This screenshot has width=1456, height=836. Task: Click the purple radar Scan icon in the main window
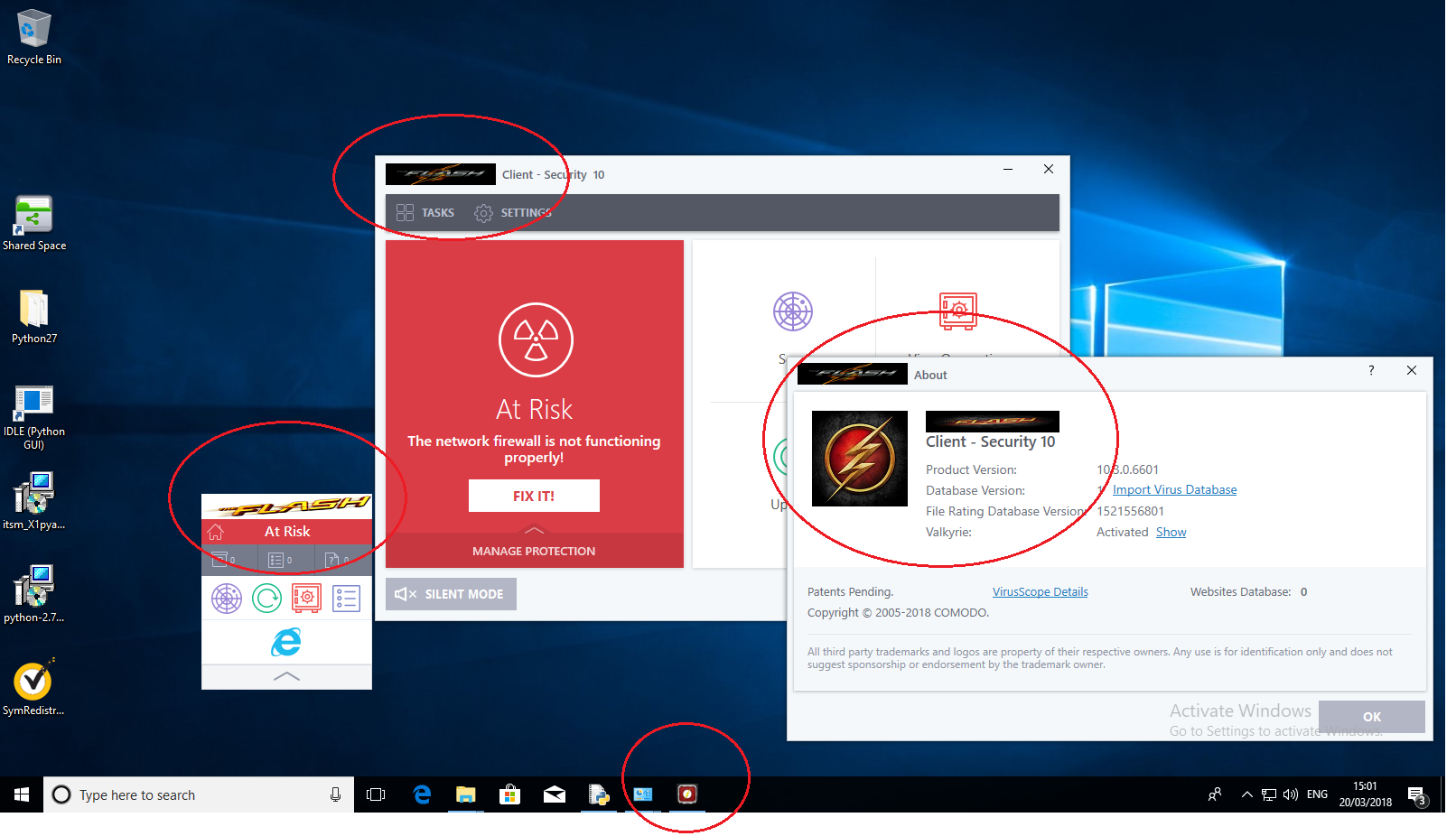click(792, 311)
